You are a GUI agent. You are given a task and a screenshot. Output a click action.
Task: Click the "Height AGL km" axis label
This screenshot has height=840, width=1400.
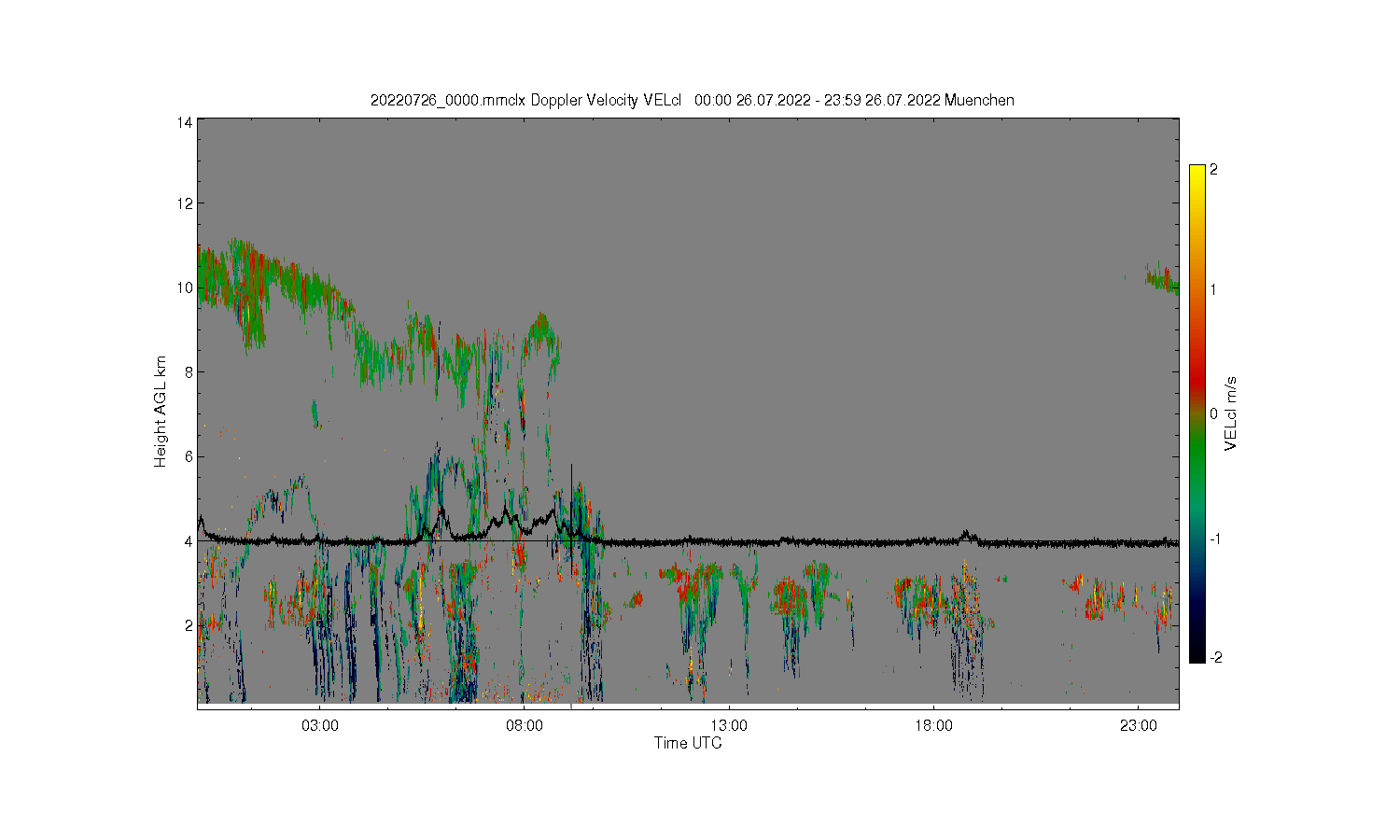click(x=161, y=412)
